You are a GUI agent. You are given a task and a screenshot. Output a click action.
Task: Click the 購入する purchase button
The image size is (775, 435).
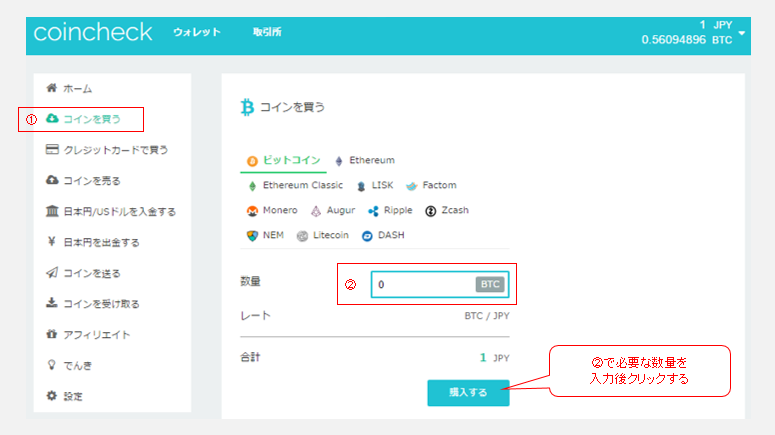point(468,392)
